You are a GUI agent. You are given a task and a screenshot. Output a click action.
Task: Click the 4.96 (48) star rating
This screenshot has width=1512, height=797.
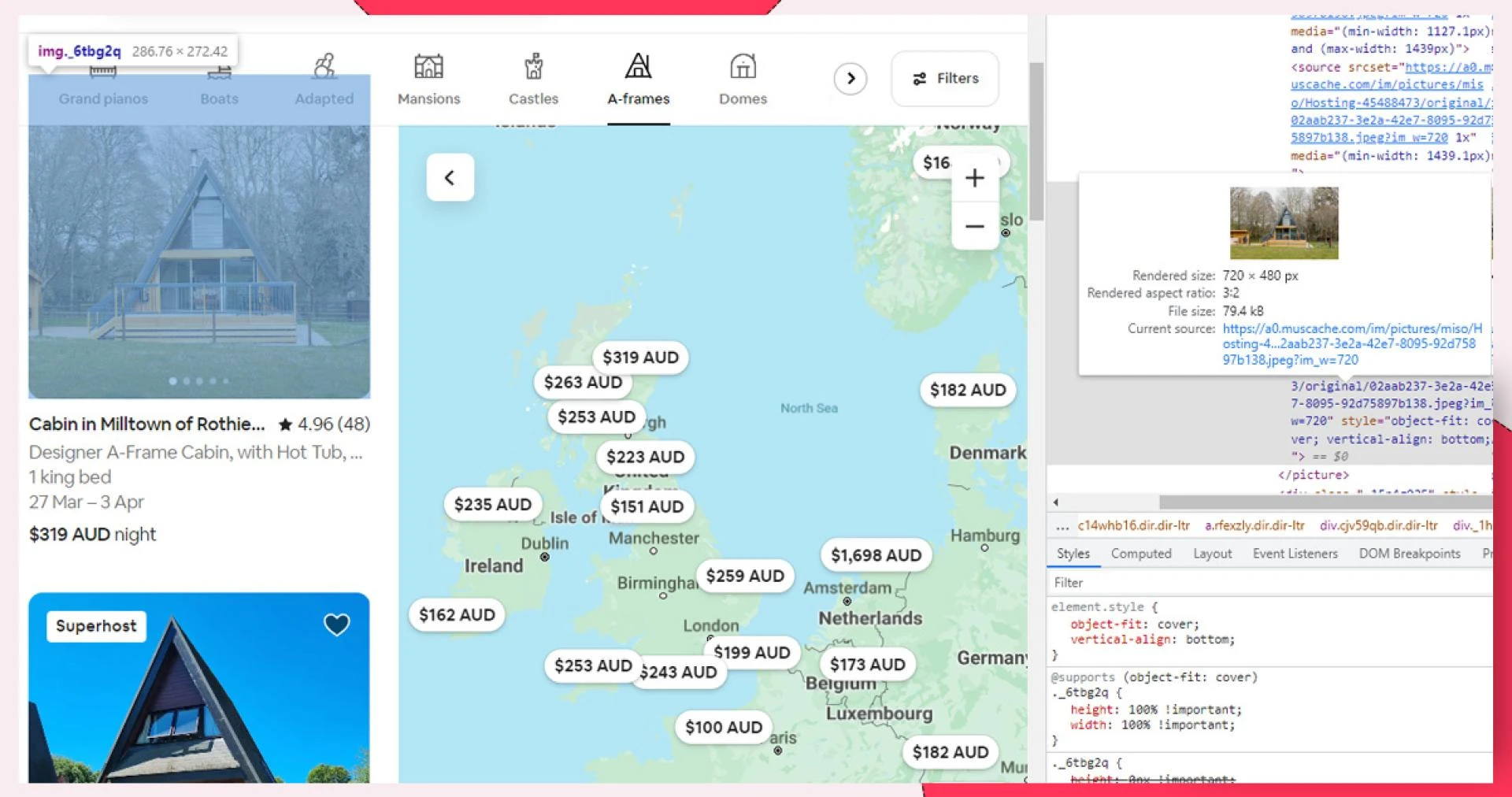[324, 424]
